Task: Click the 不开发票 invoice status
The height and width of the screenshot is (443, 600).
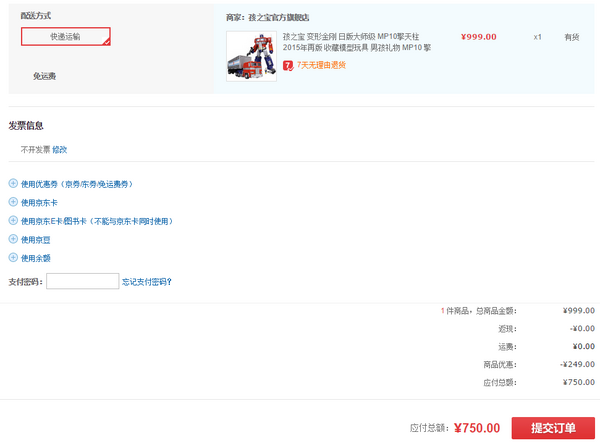Action: 36,150
